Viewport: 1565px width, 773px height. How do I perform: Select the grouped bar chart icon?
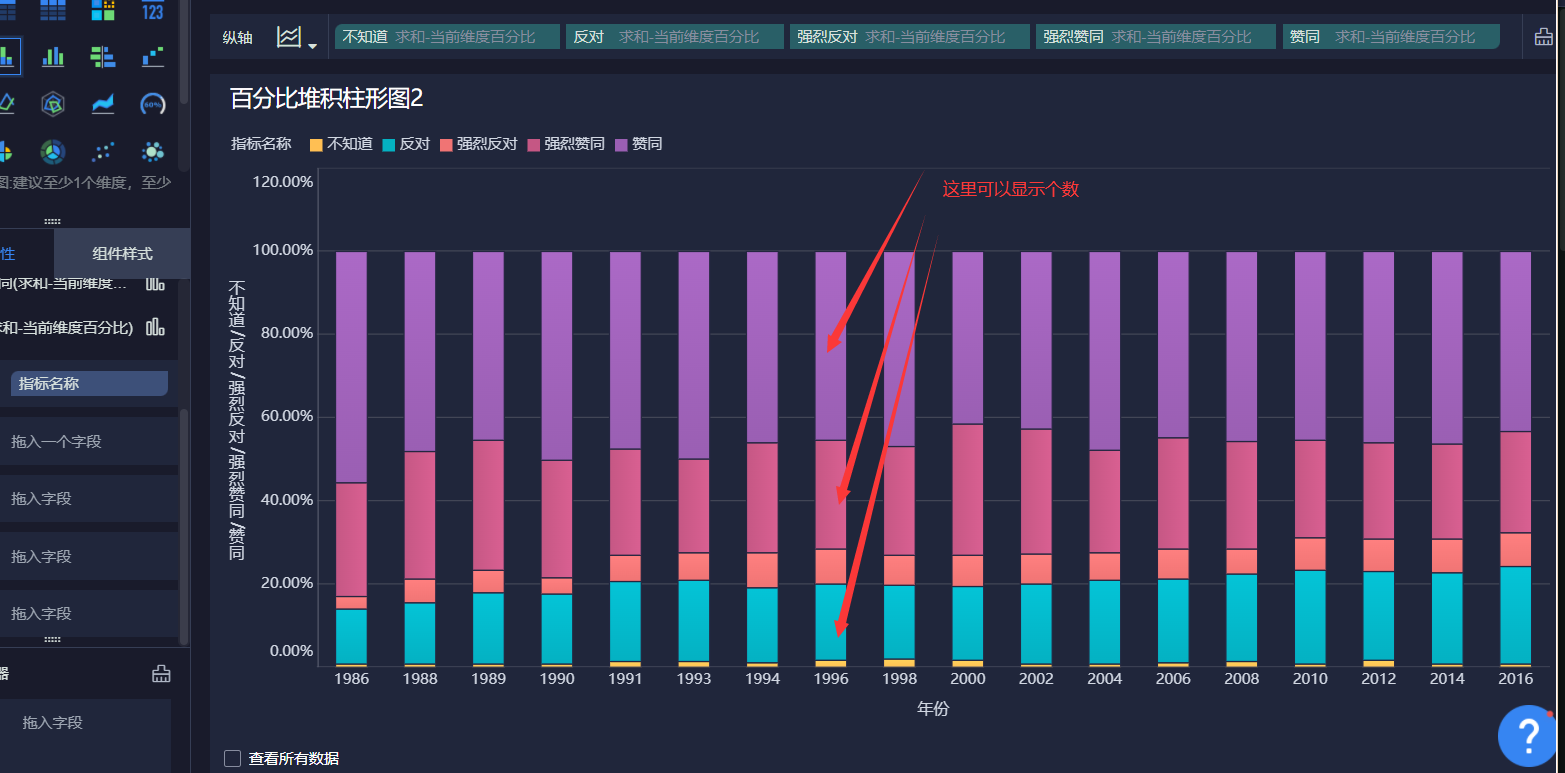(x=53, y=57)
